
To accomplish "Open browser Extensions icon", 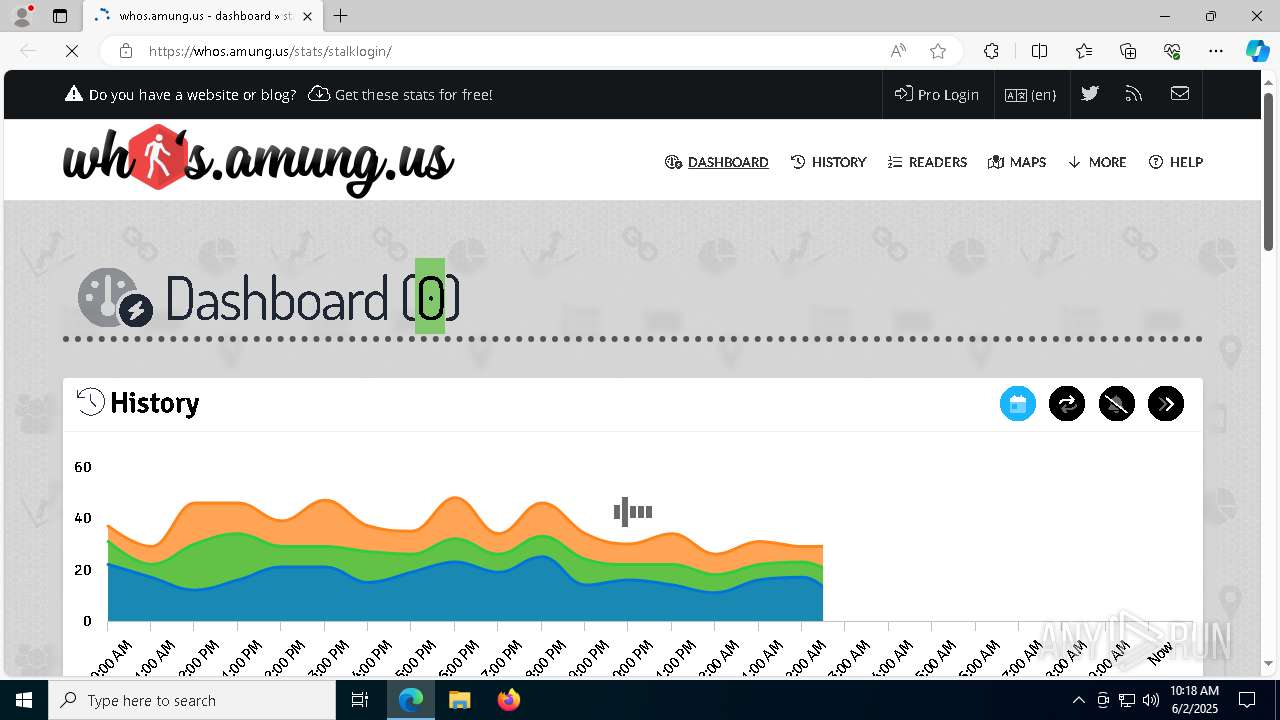I will [x=991, y=51].
